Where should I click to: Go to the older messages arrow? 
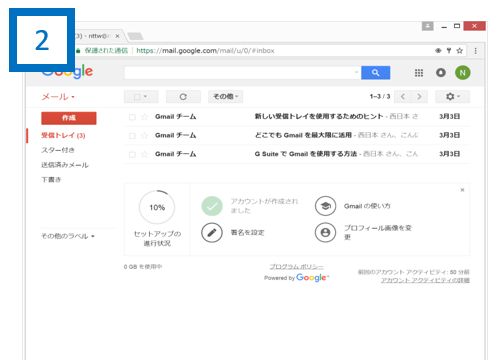tap(419, 97)
